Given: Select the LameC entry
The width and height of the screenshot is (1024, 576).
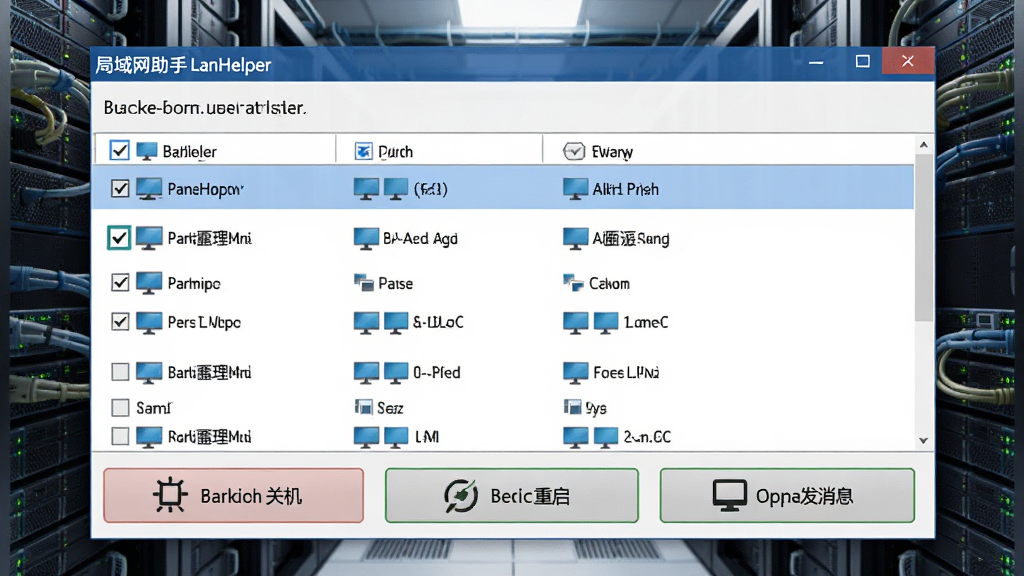Looking at the screenshot, I should click(646, 322).
